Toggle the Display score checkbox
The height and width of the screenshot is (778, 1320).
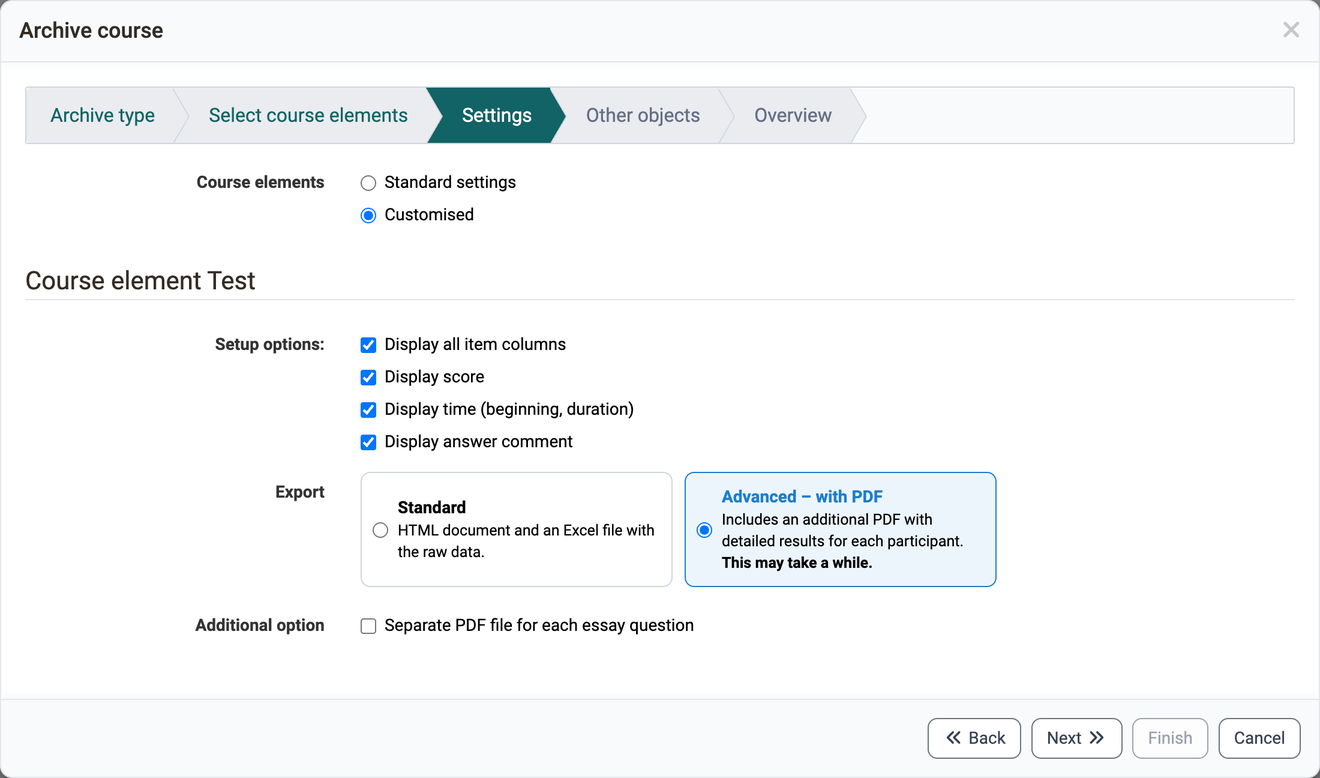[368, 377]
